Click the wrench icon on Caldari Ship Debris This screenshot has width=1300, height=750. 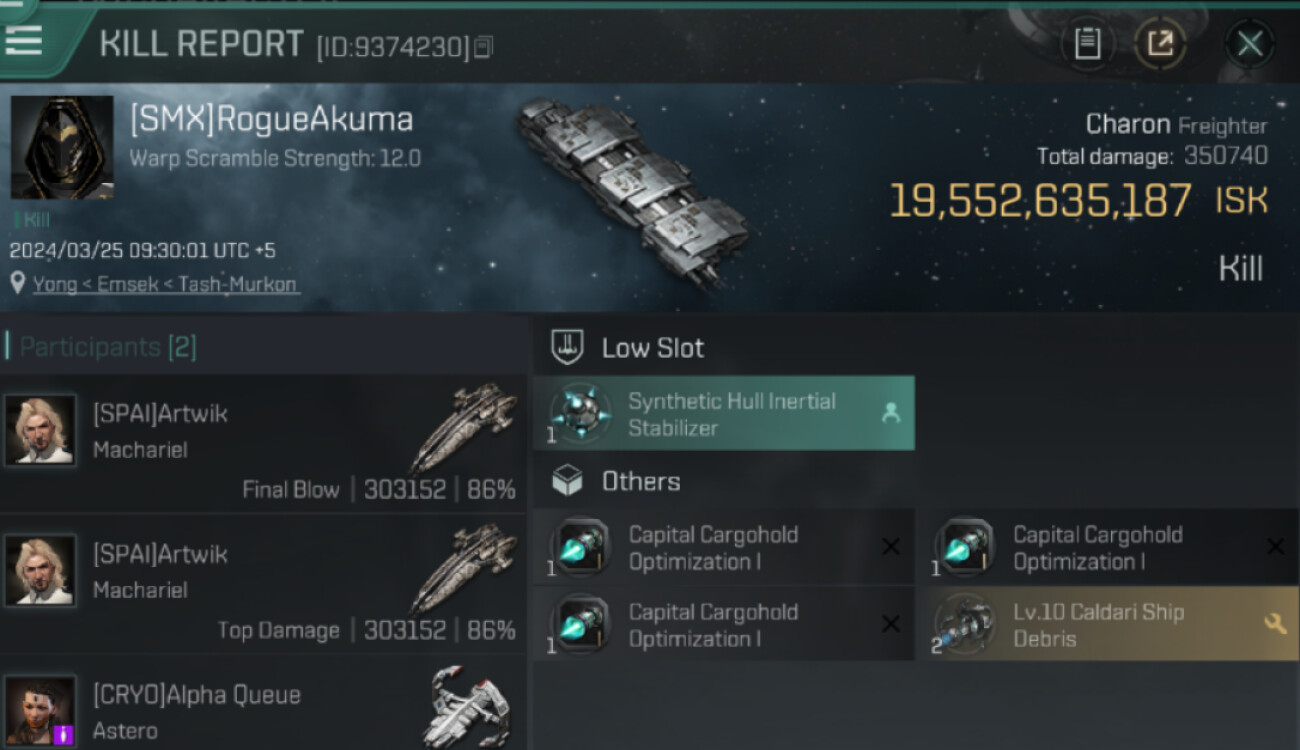[x=1275, y=624]
